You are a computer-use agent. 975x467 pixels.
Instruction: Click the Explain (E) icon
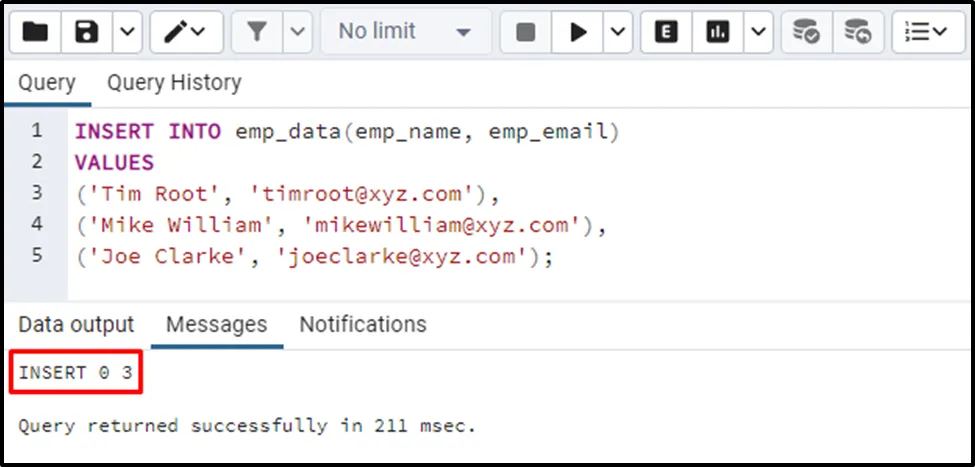pyautogui.click(x=666, y=32)
